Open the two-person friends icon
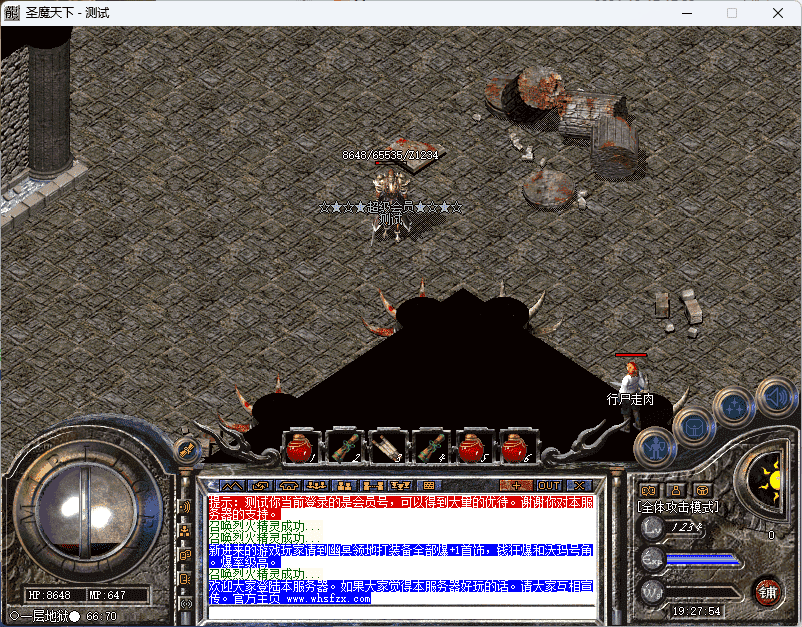Viewport: 802px width, 627px height. (x=344, y=485)
